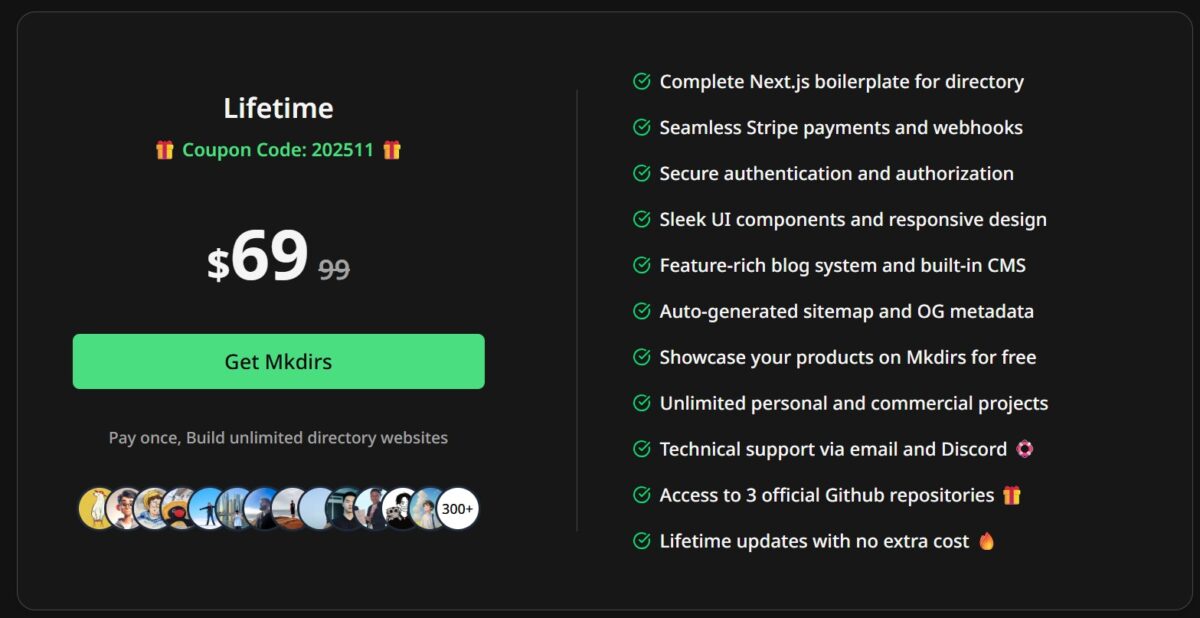
Task: Click the check icon for Auto-generated sitemap
Action: pyautogui.click(x=642, y=311)
